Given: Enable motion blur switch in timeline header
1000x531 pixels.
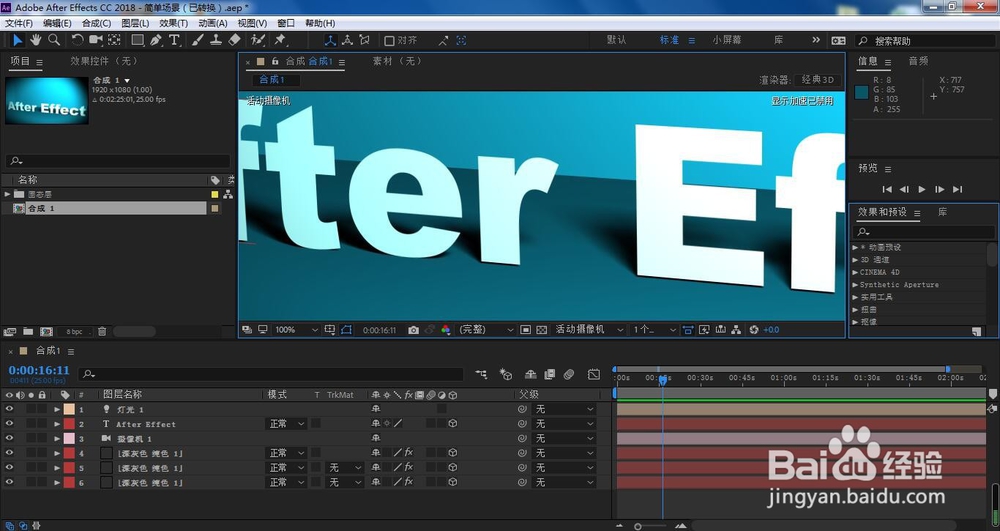Looking at the screenshot, I should pyautogui.click(x=569, y=374).
